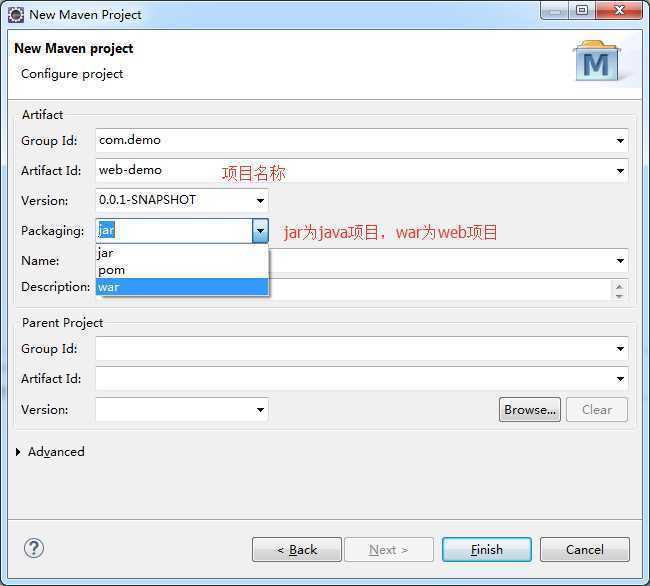The image size is (650, 586).
Task: Open Parent Project Version dropdown arrow
Action: pos(260,410)
